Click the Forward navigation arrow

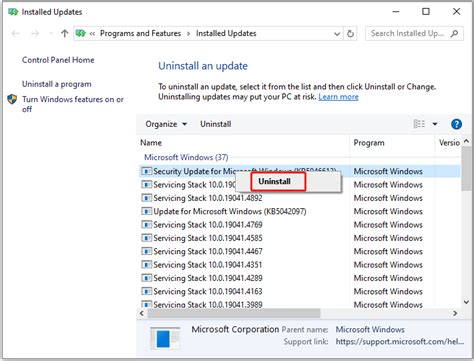[x=35, y=33]
